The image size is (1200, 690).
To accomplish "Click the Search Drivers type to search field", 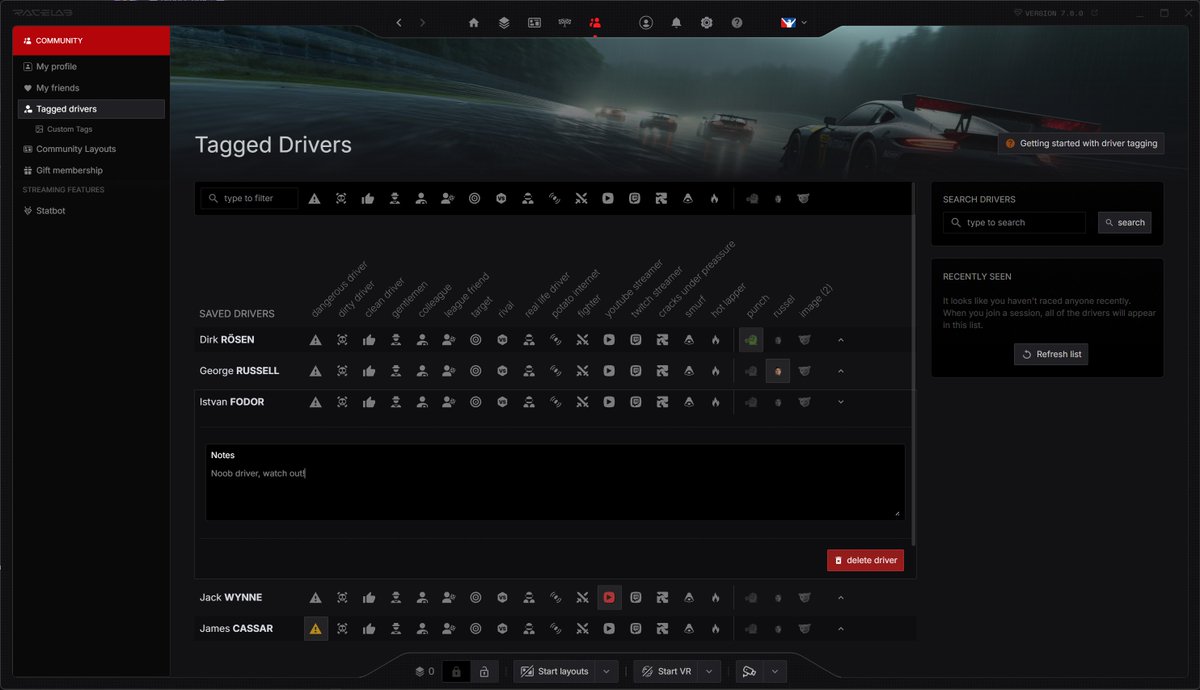I will pos(1014,223).
